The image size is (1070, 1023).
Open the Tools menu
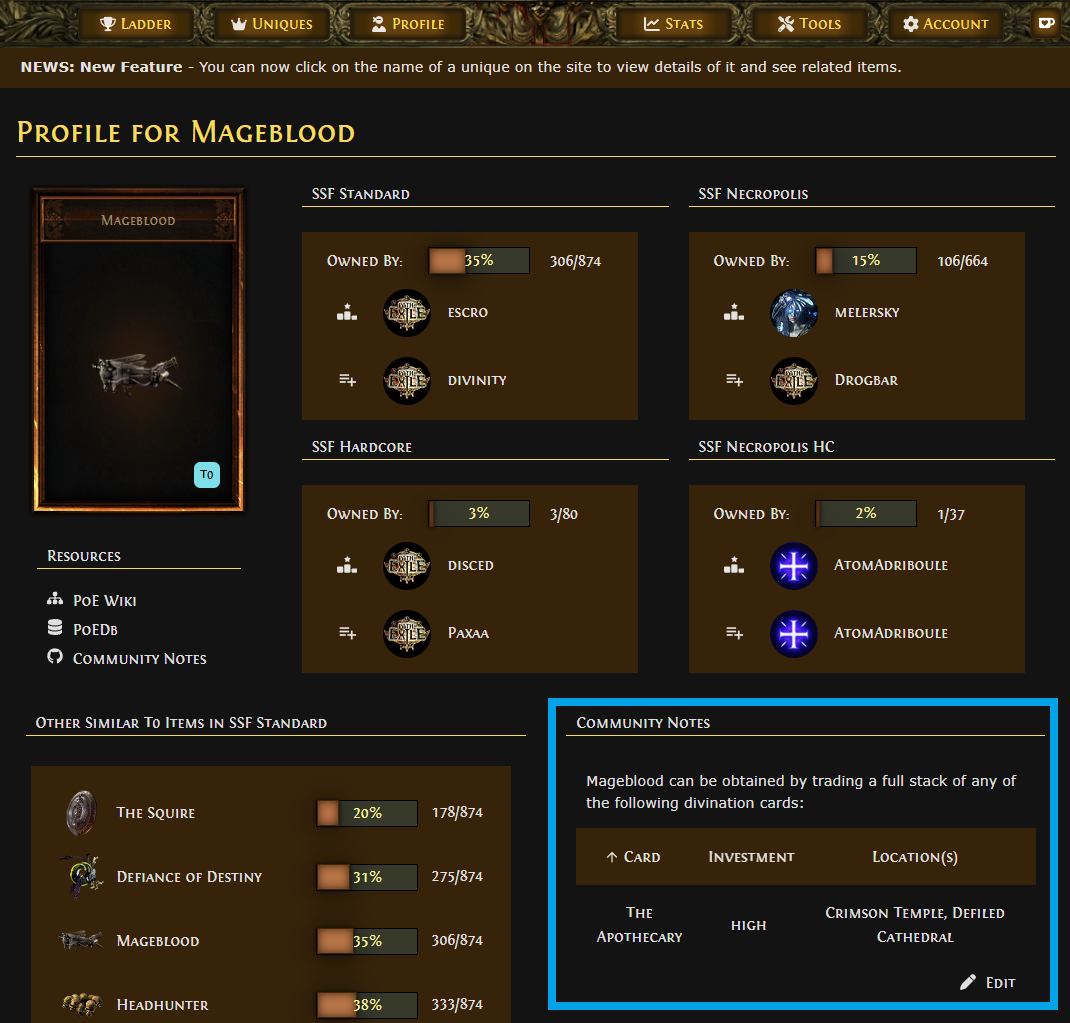click(809, 24)
